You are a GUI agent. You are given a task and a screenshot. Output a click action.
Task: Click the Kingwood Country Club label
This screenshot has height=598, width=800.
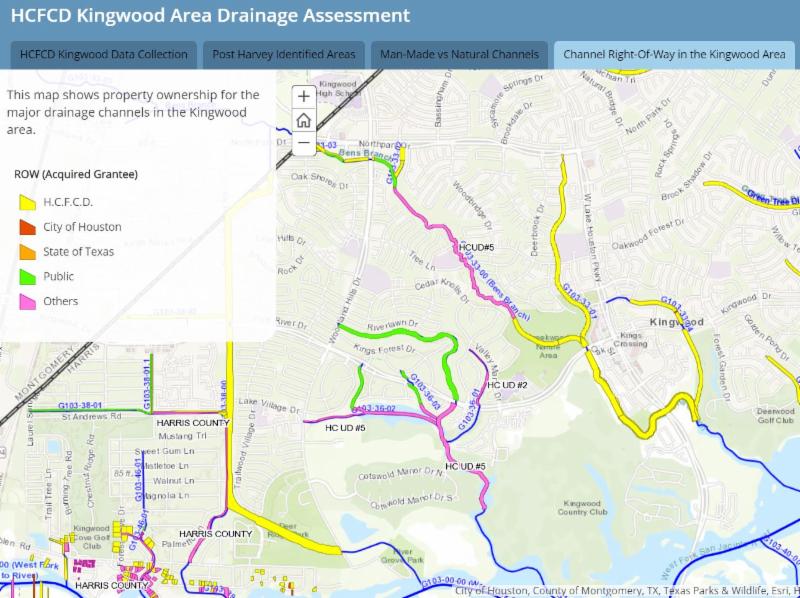pyautogui.click(x=582, y=507)
